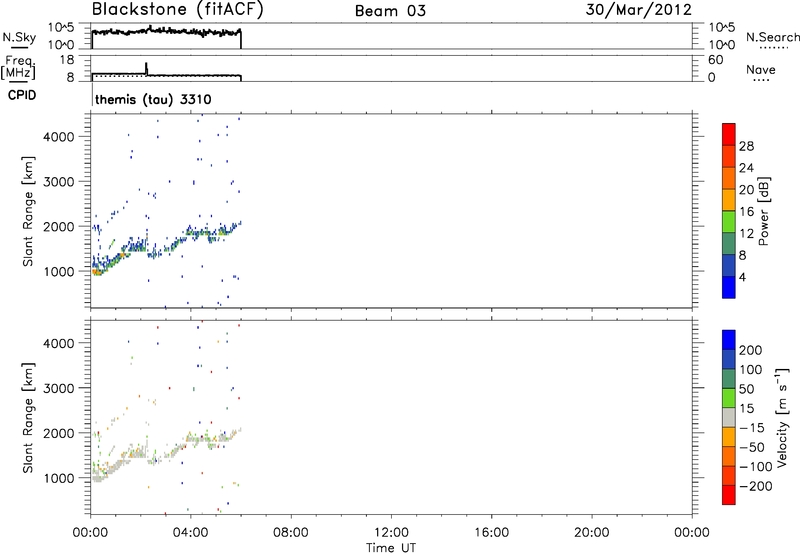Click the 12:00 time axis label
Image resolution: width=800 pixels, height=554 pixels.
(x=391, y=533)
